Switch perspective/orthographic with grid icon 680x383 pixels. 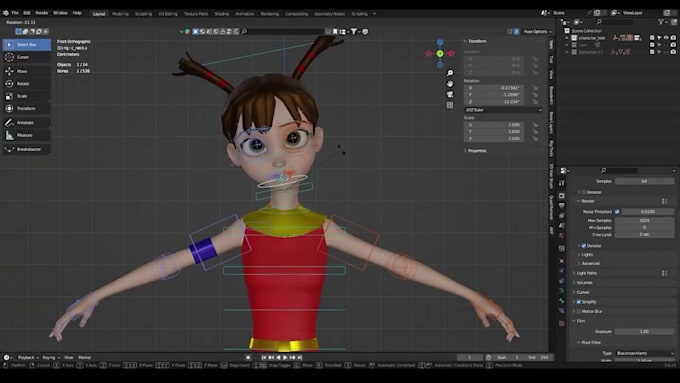click(450, 105)
